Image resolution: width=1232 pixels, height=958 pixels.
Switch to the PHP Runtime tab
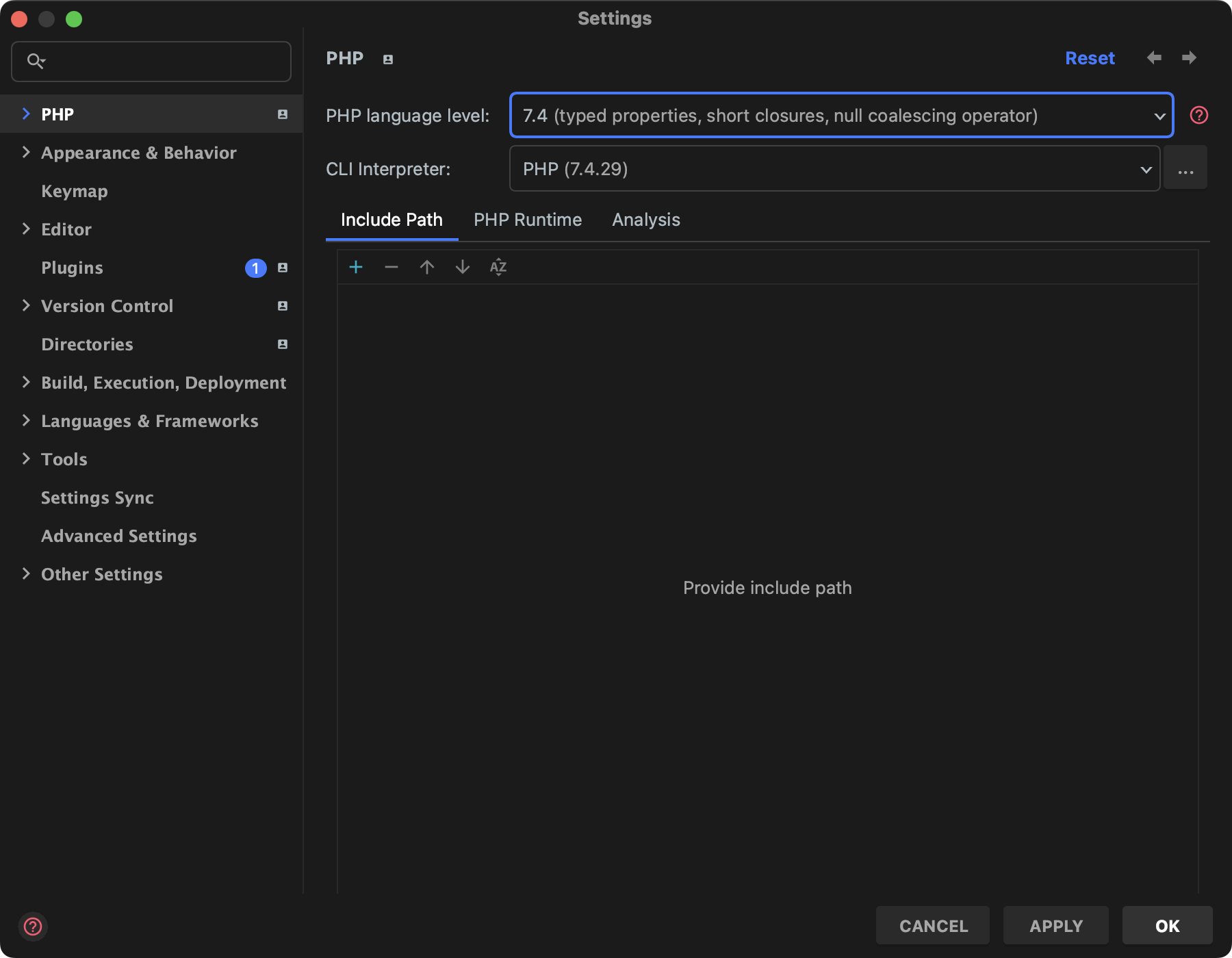[x=528, y=220]
